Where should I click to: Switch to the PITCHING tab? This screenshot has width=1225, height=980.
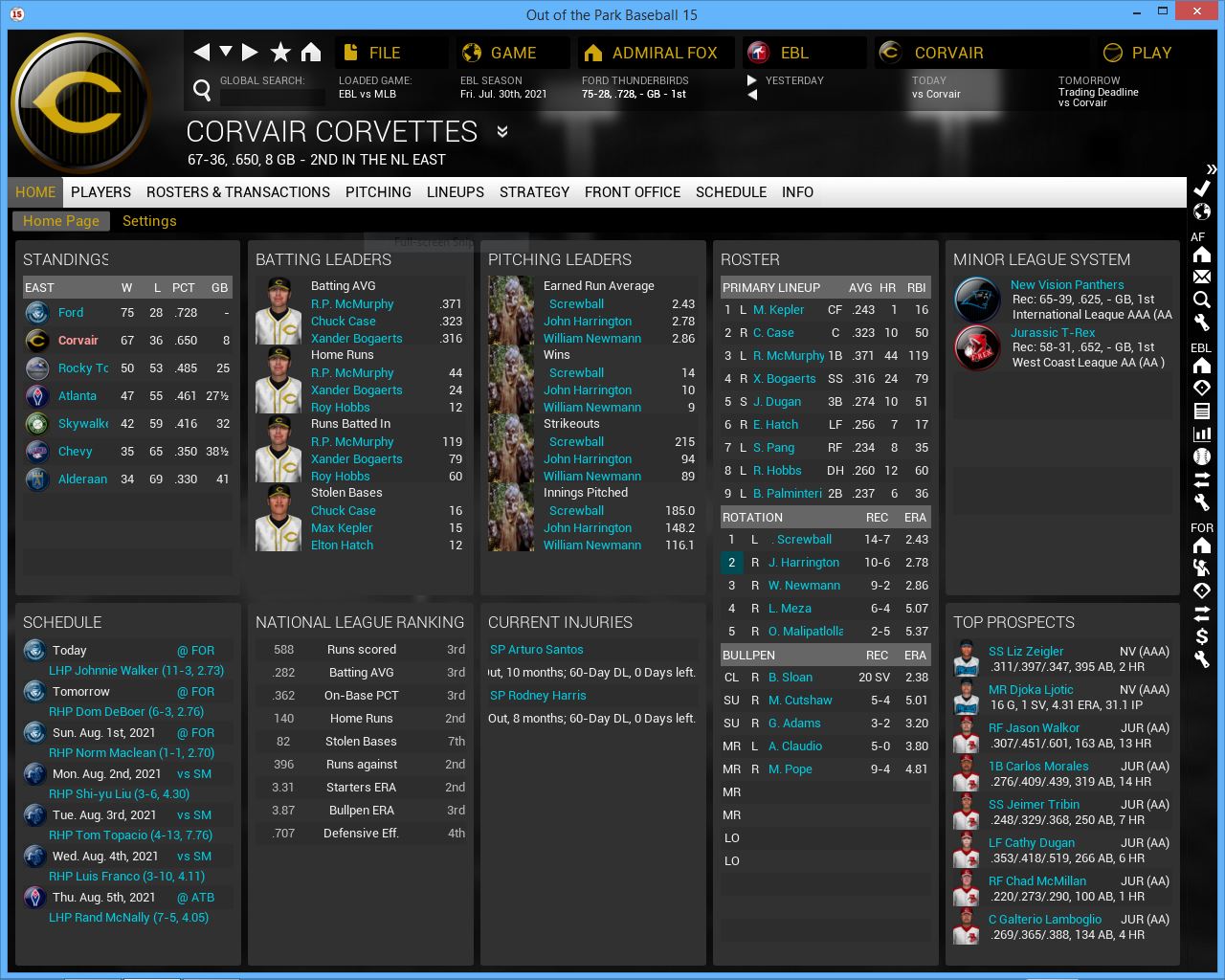(378, 192)
